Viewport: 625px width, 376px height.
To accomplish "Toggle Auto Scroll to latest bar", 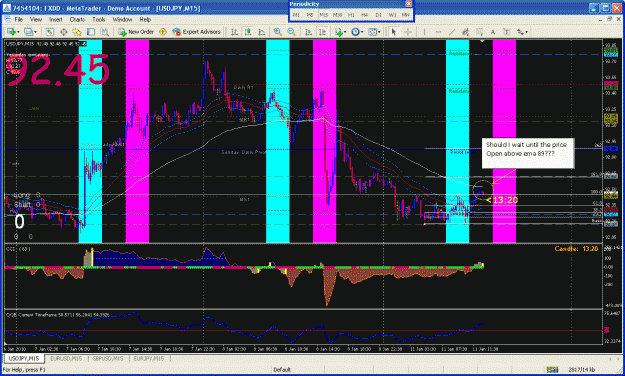I will tap(309, 32).
